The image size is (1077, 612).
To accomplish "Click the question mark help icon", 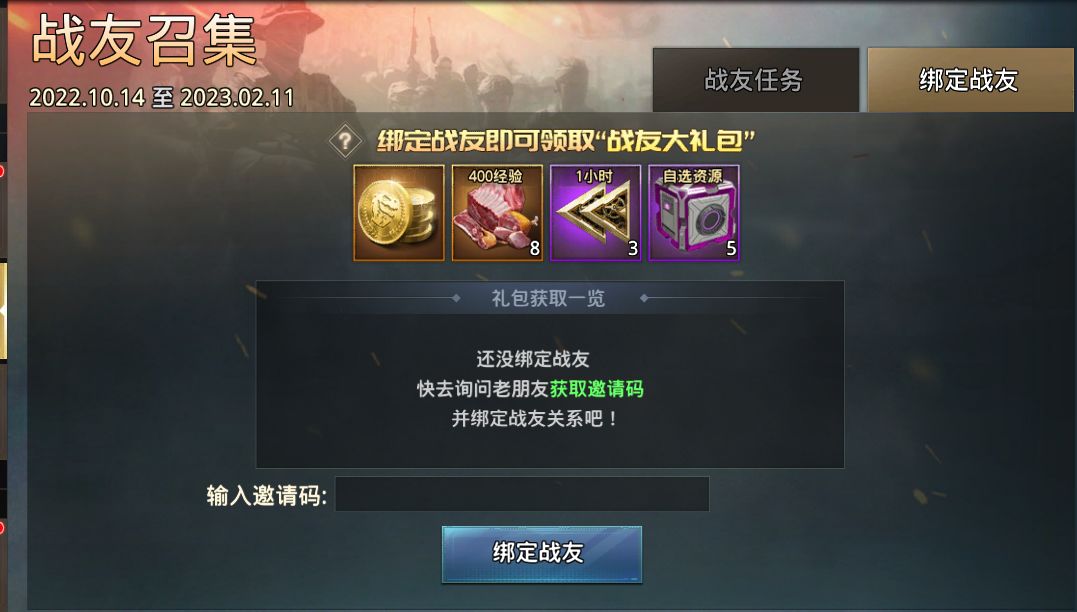I will (x=345, y=141).
